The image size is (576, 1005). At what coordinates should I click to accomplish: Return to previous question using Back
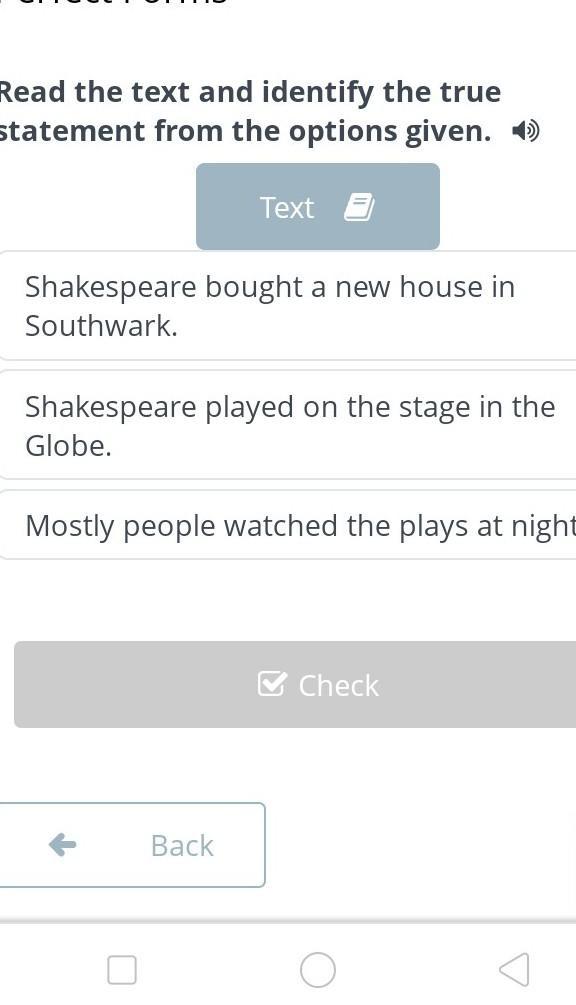[131, 845]
